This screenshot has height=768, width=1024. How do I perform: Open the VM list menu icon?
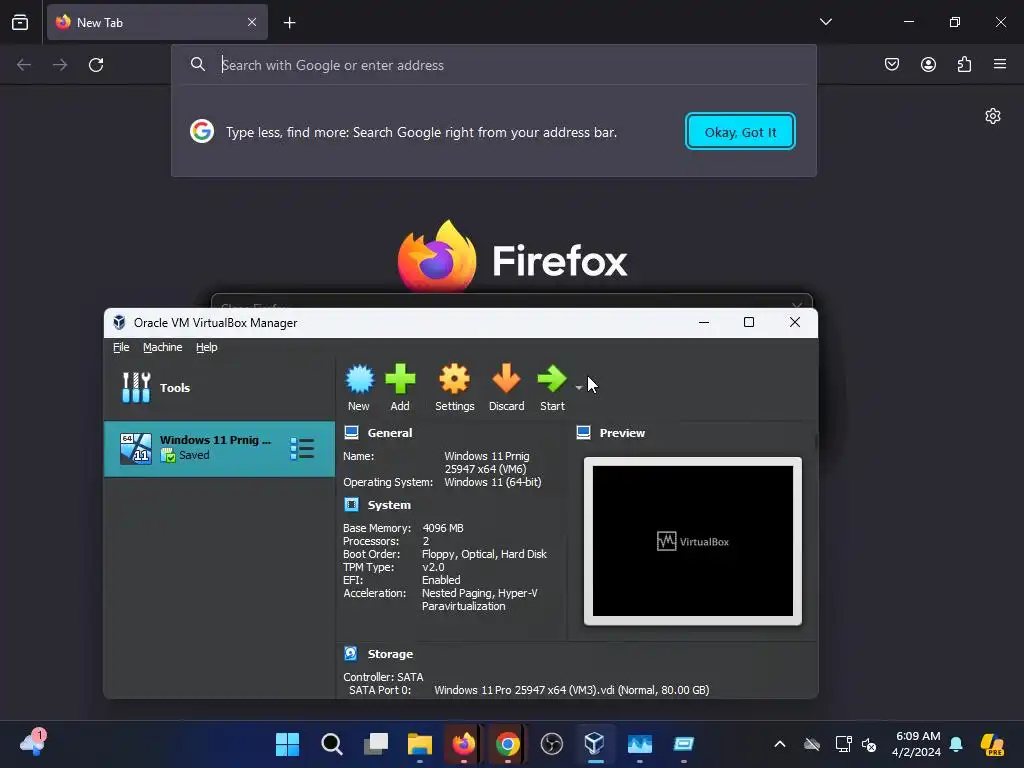302,449
